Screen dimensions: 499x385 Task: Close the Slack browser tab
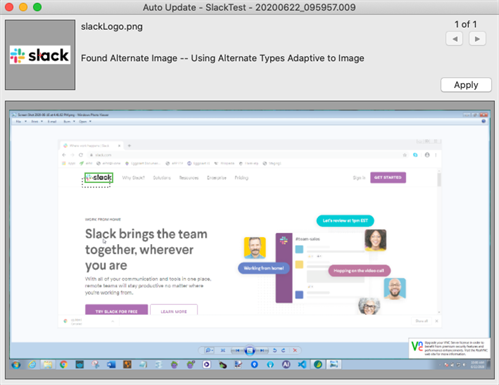(x=119, y=146)
